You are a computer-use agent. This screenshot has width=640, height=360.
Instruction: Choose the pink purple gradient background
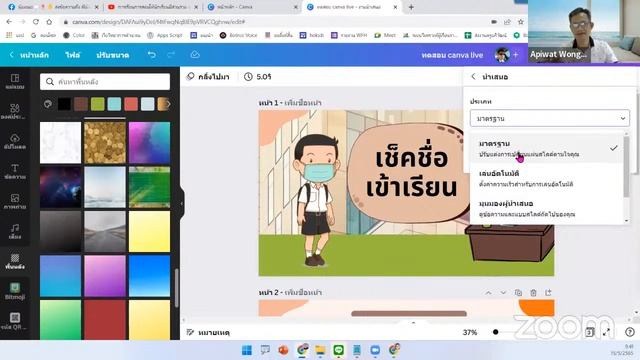[x=105, y=276]
